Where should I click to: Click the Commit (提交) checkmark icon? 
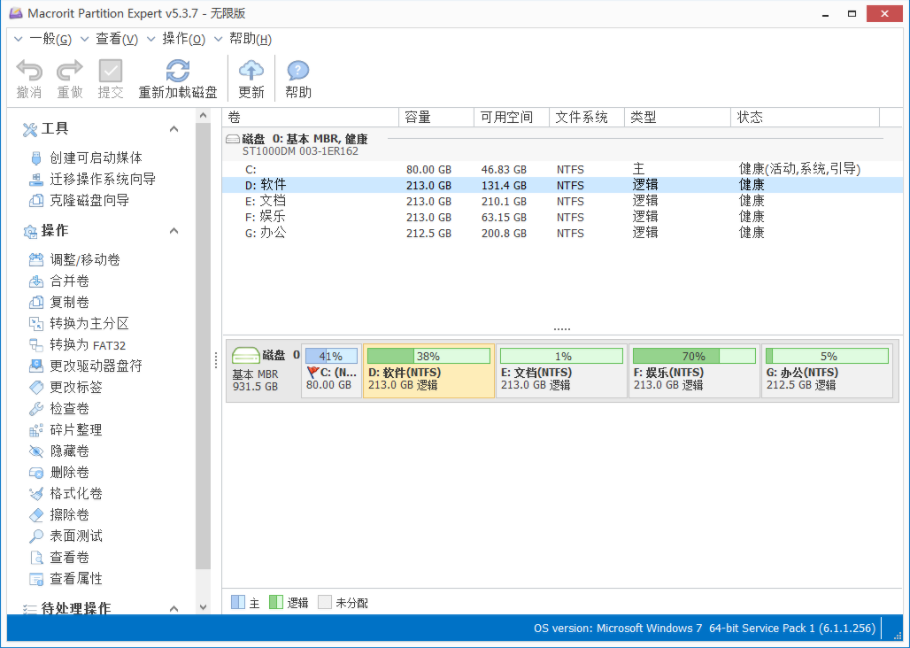[x=110, y=71]
